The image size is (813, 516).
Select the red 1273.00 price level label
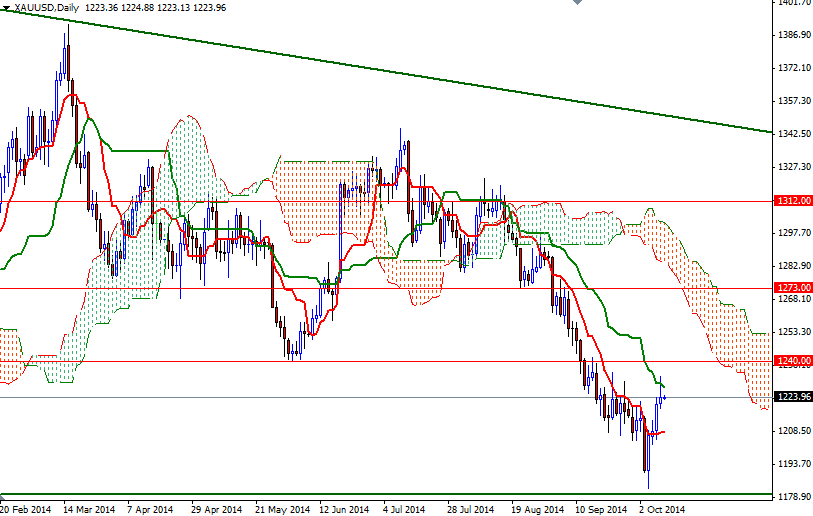[792, 287]
